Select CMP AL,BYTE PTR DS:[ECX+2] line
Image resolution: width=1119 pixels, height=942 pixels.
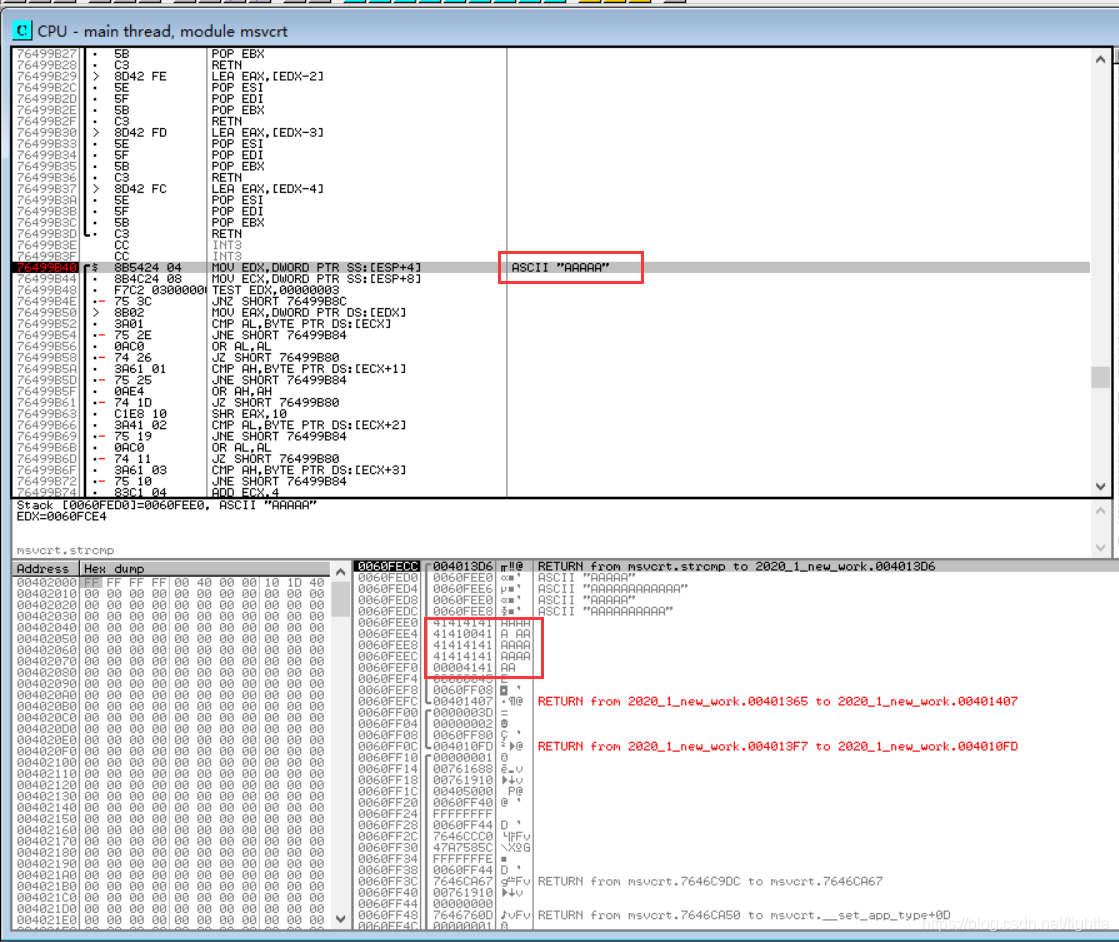coord(308,425)
